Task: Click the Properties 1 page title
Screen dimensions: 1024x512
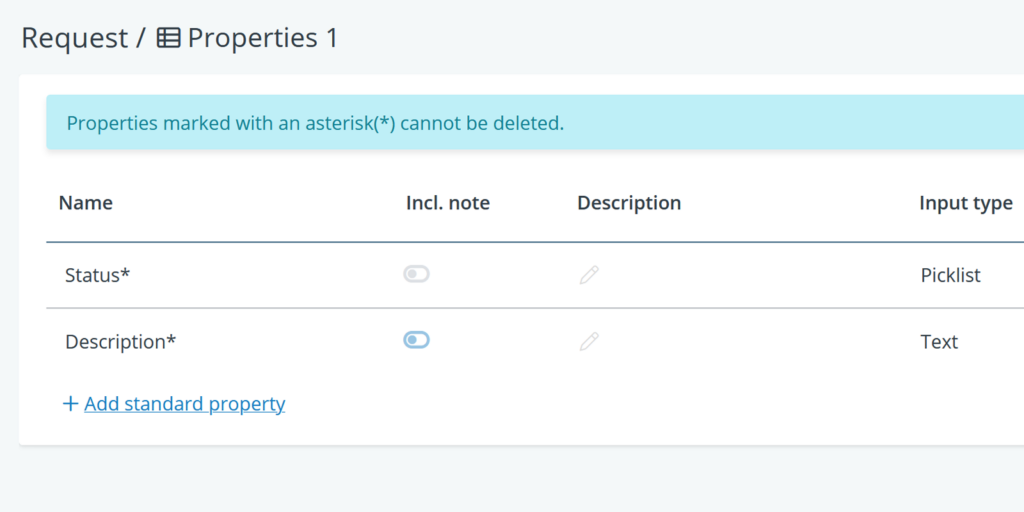Action: point(263,38)
